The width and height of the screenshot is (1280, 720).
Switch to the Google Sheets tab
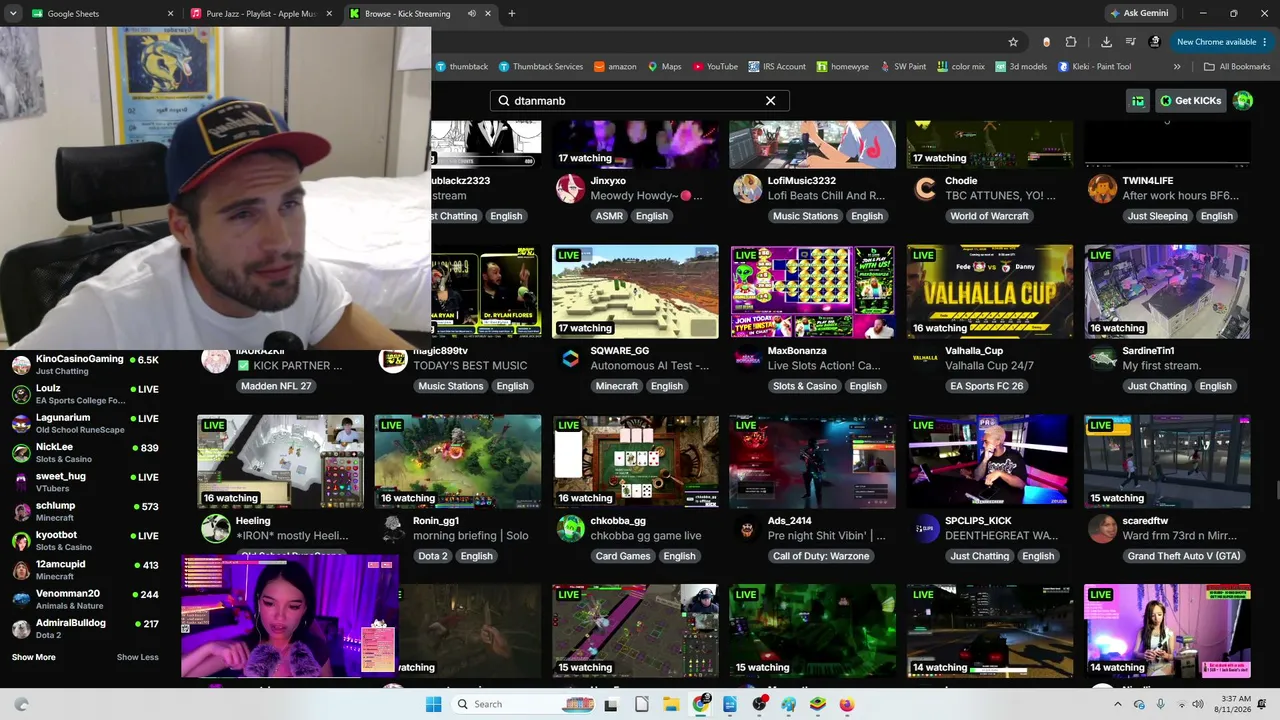tap(102, 14)
